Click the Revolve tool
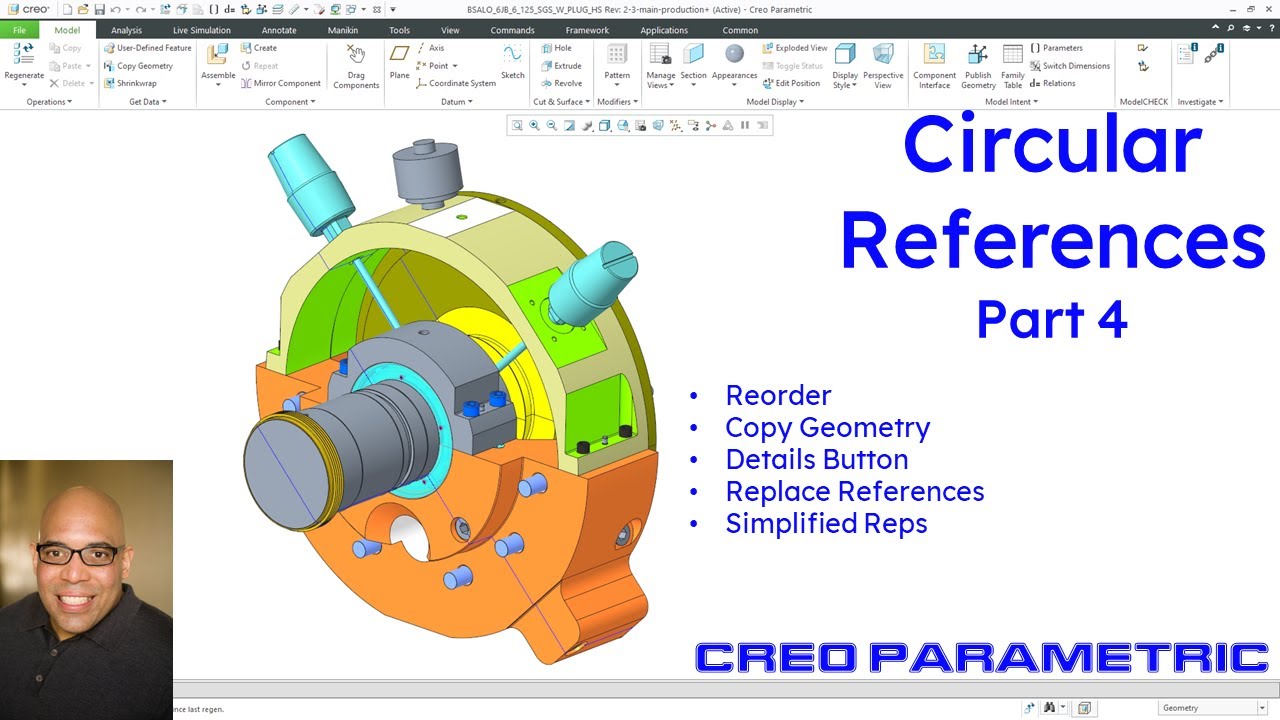This screenshot has height=720, width=1280. point(561,83)
